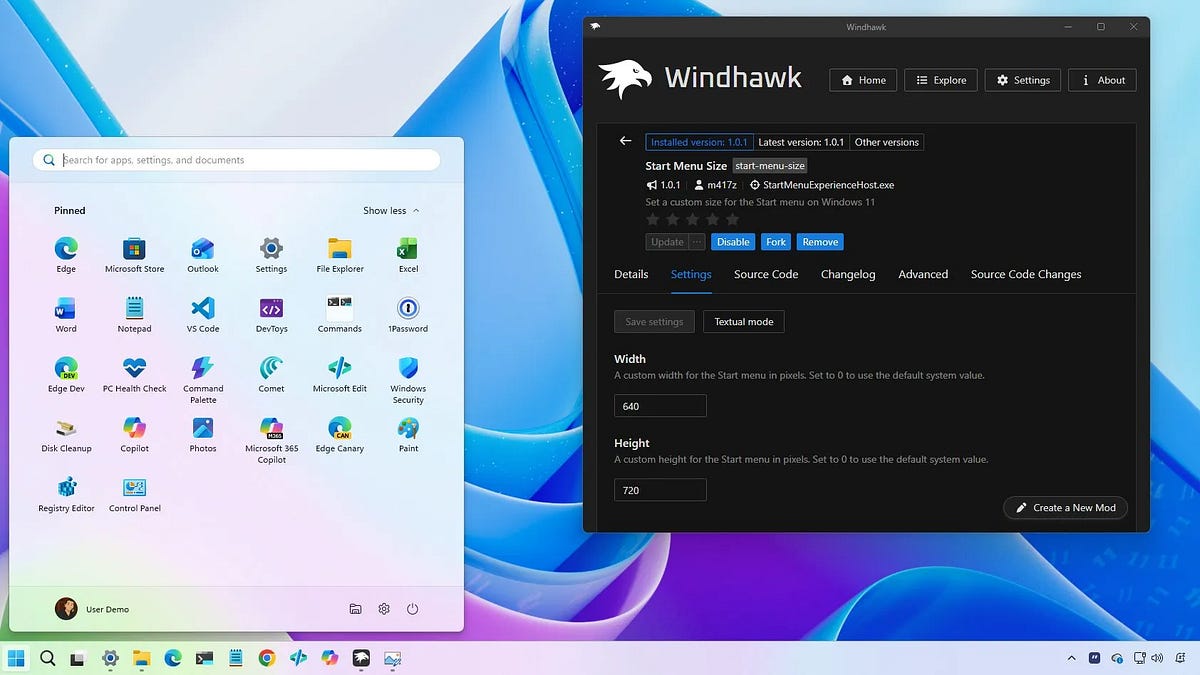This screenshot has height=675, width=1200.
Task: Launch Word pinned app
Action: coord(66,315)
